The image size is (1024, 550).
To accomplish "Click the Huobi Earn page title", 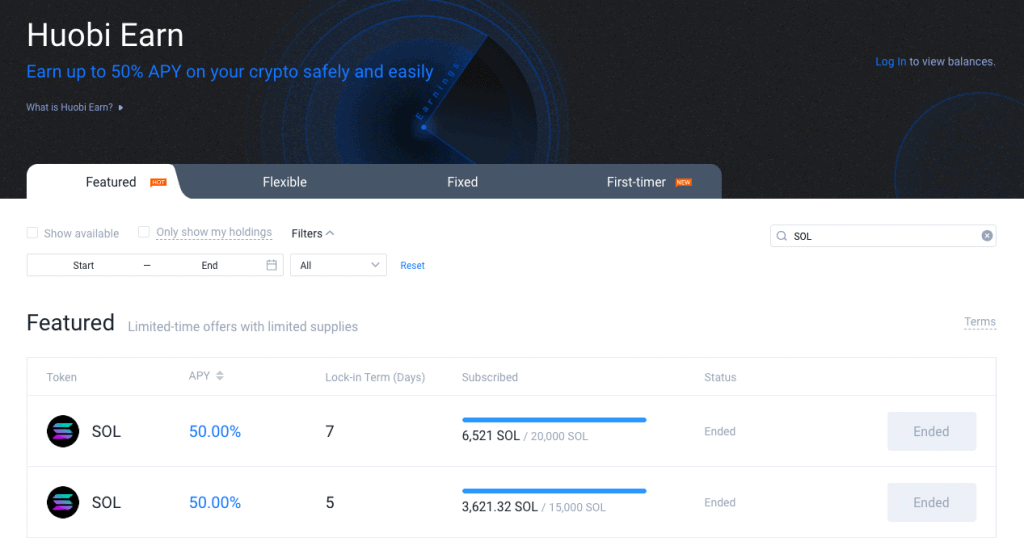I will pos(105,35).
